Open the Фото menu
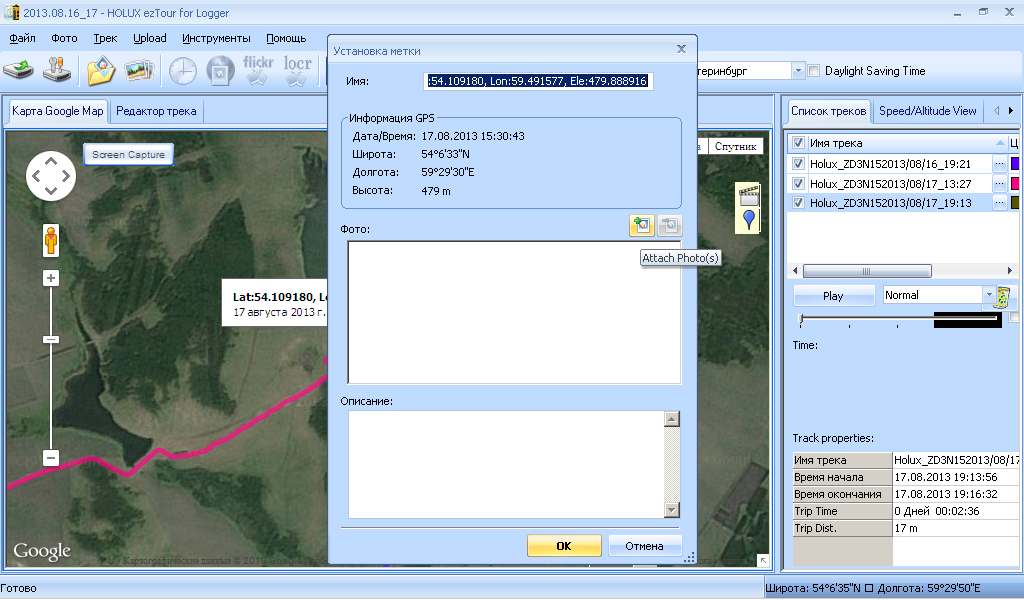 coord(64,38)
